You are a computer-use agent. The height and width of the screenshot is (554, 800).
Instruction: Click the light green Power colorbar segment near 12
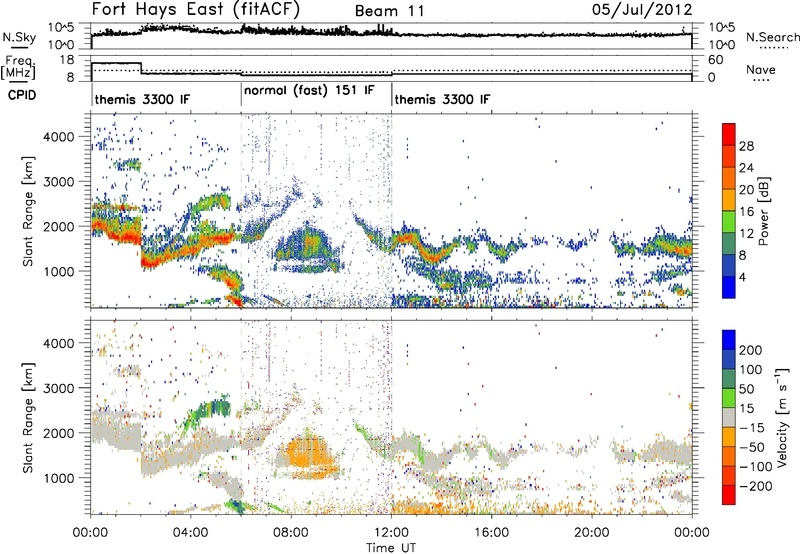729,222
